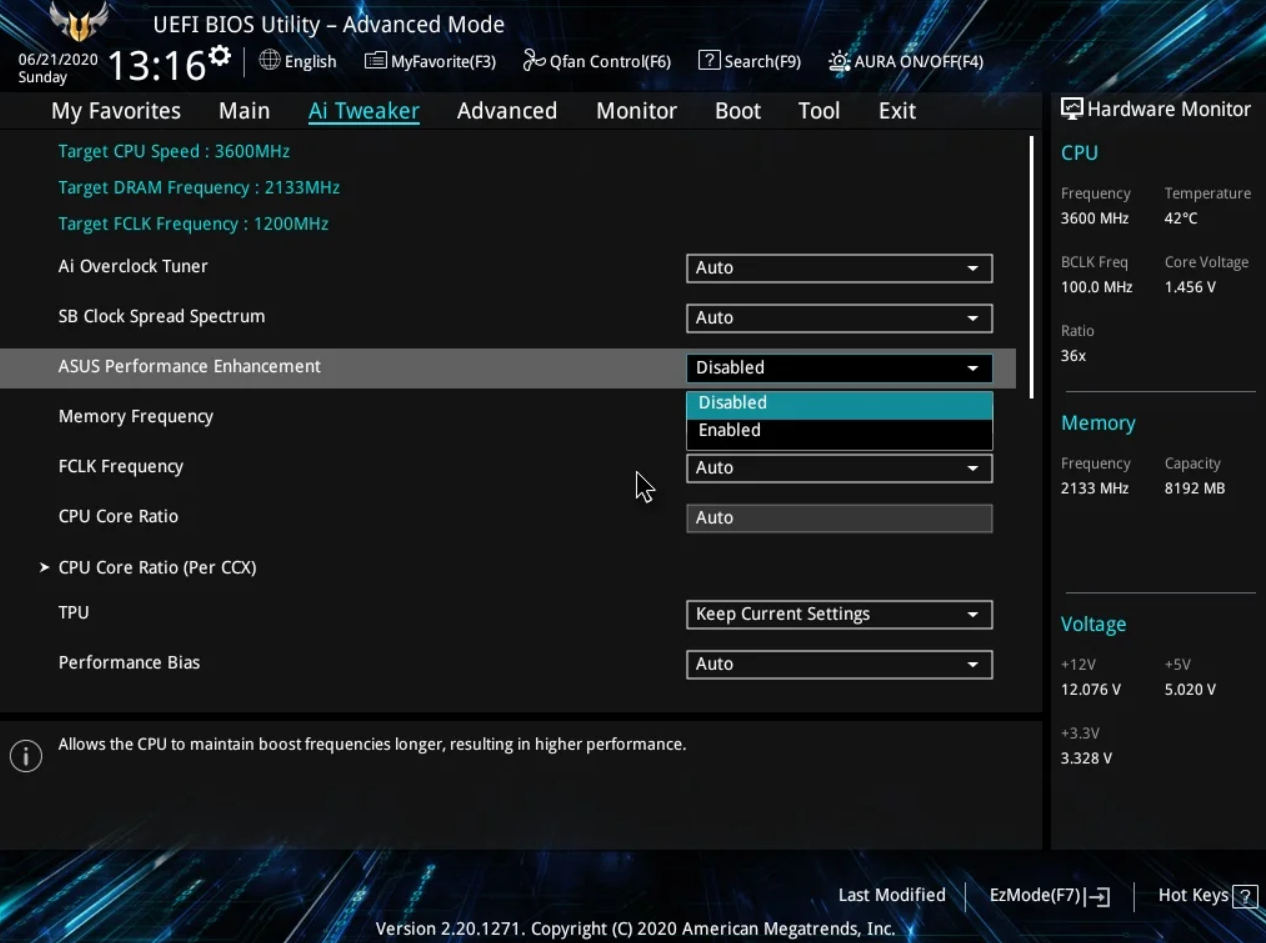Click the Memory Frequency 2133 MHz value
Viewport: 1266px width, 943px height.
coord(1095,489)
